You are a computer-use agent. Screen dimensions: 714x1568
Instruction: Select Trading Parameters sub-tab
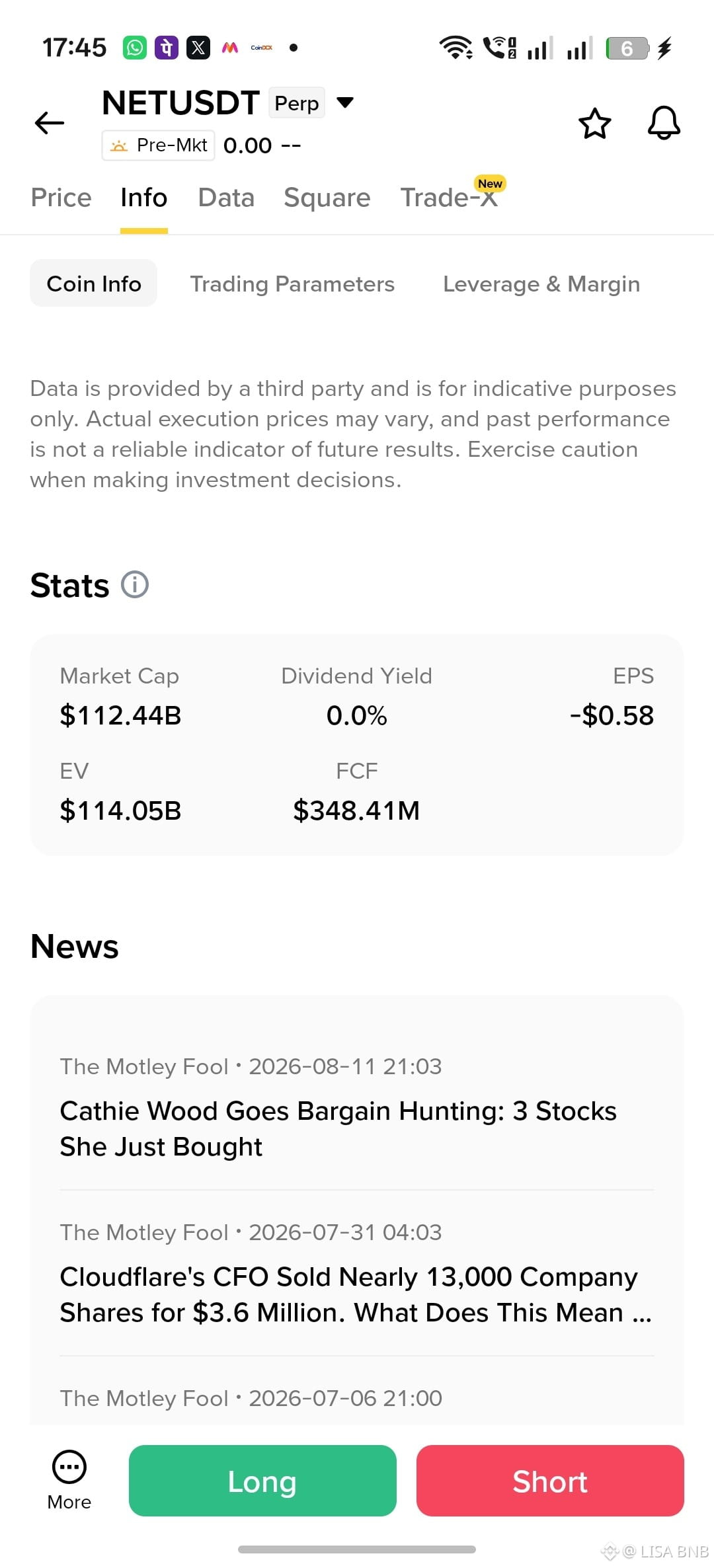pos(292,284)
